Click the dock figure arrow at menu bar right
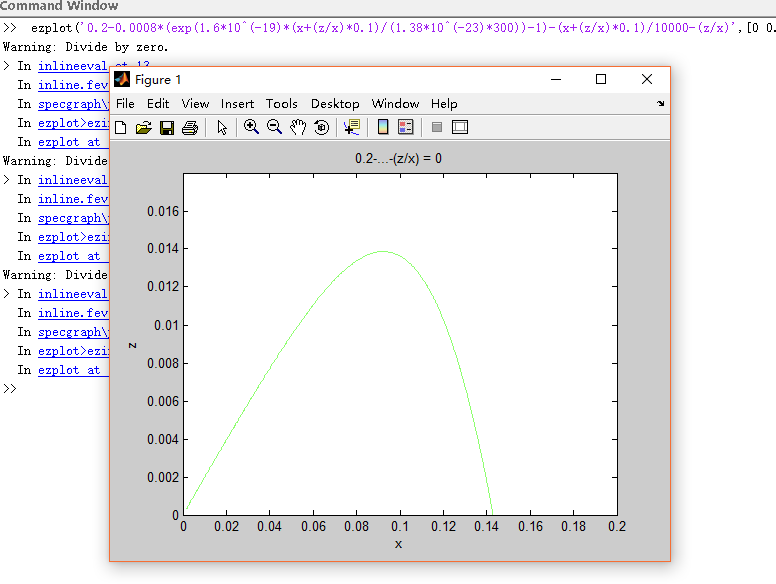This screenshot has width=776, height=584. tap(660, 104)
